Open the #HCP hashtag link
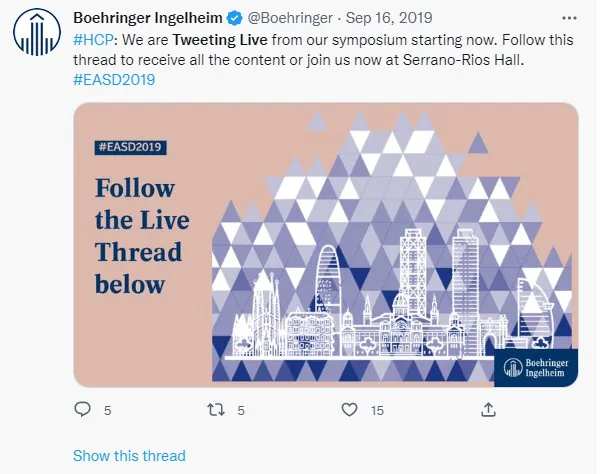The width and height of the screenshot is (614, 474). (92, 38)
